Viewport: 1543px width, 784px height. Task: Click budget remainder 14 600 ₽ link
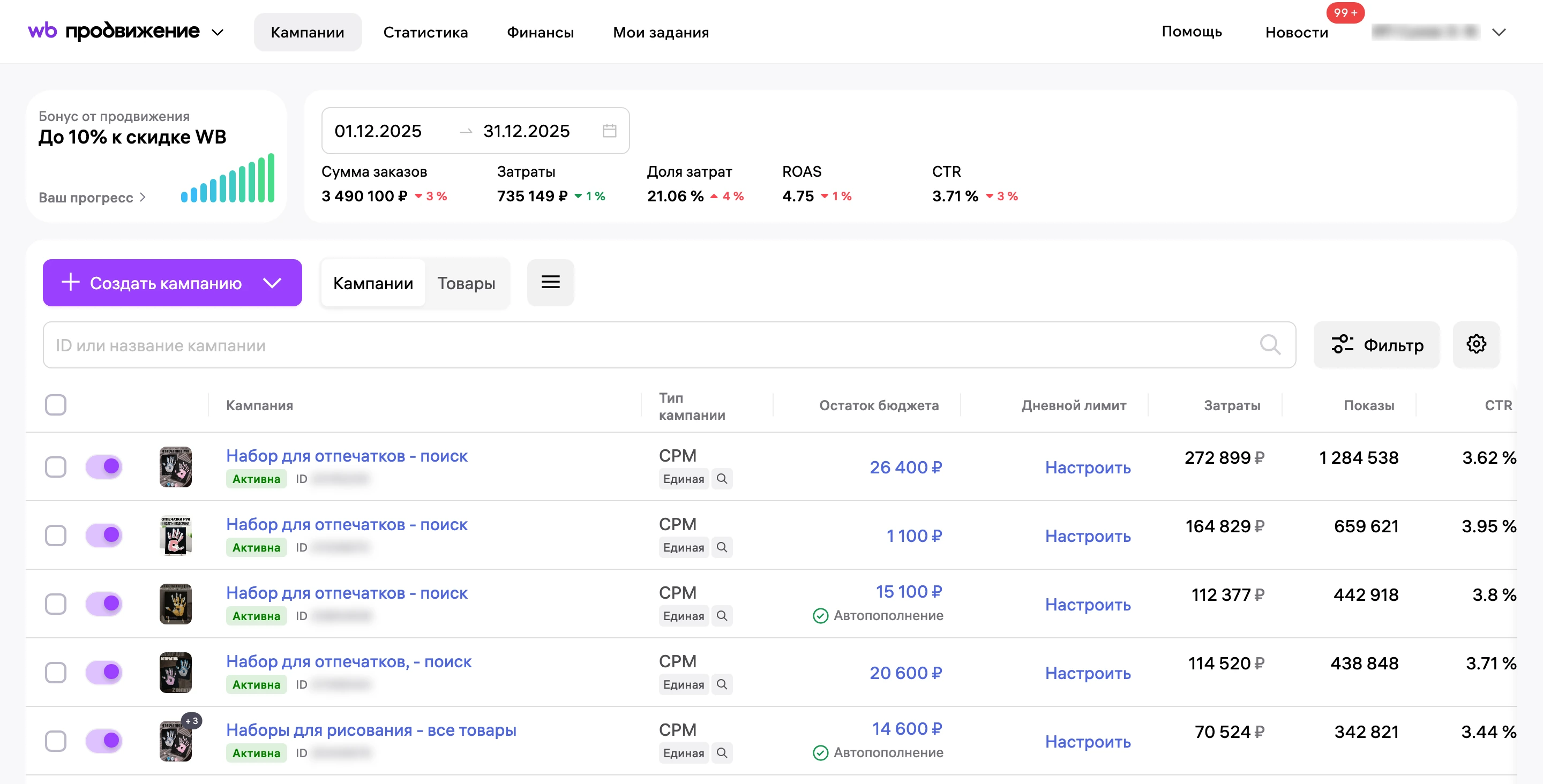[x=907, y=728]
